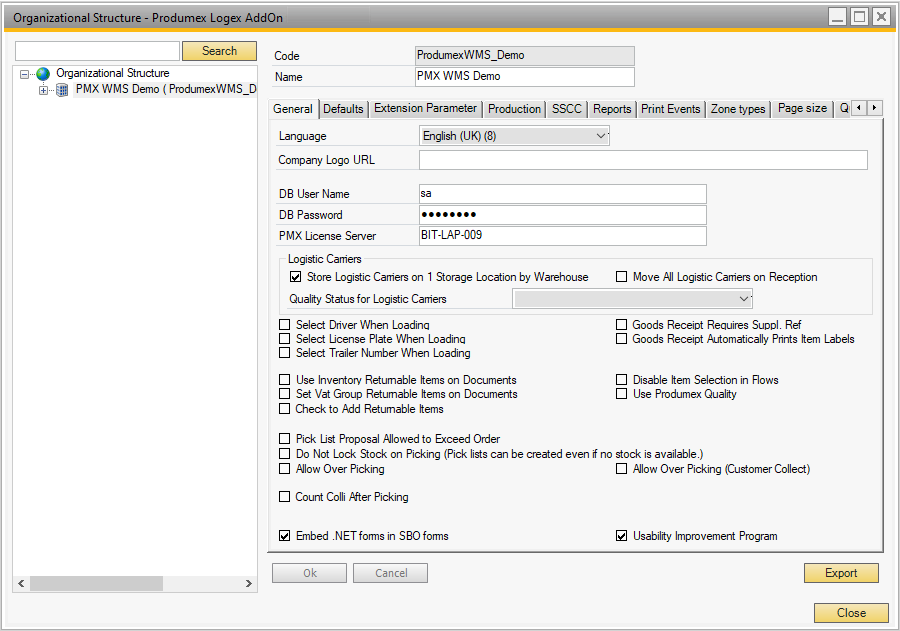Enable Use Produmex Quality
The width and height of the screenshot is (900, 631).
click(621, 393)
